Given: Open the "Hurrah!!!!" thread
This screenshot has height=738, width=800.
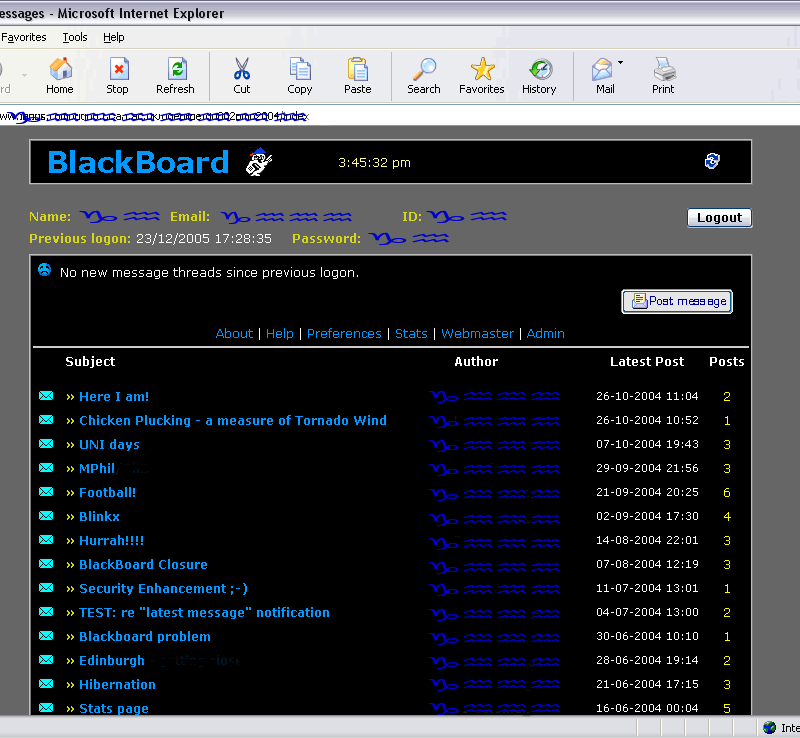Looking at the screenshot, I should click(112, 540).
